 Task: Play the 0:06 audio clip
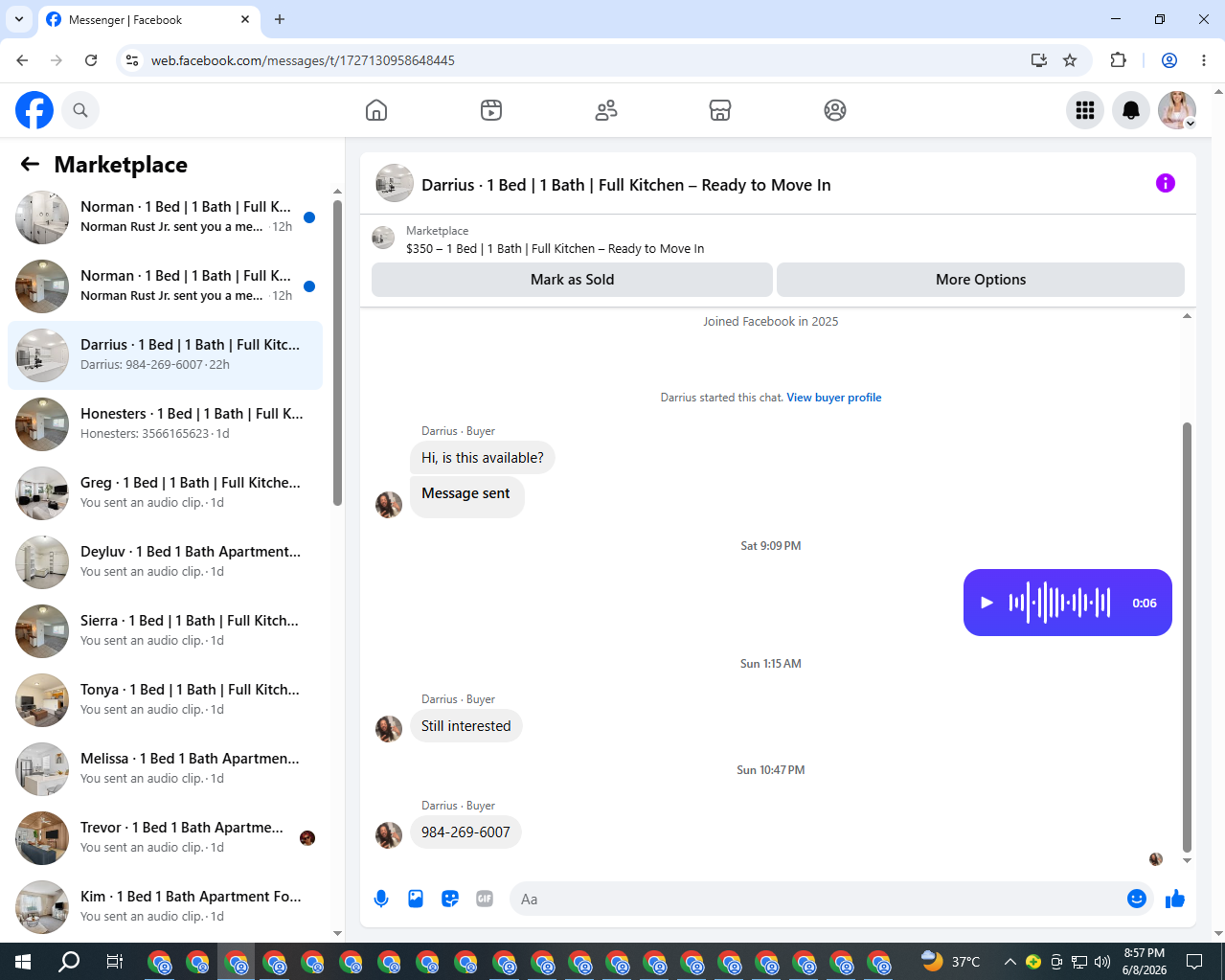[x=987, y=603]
